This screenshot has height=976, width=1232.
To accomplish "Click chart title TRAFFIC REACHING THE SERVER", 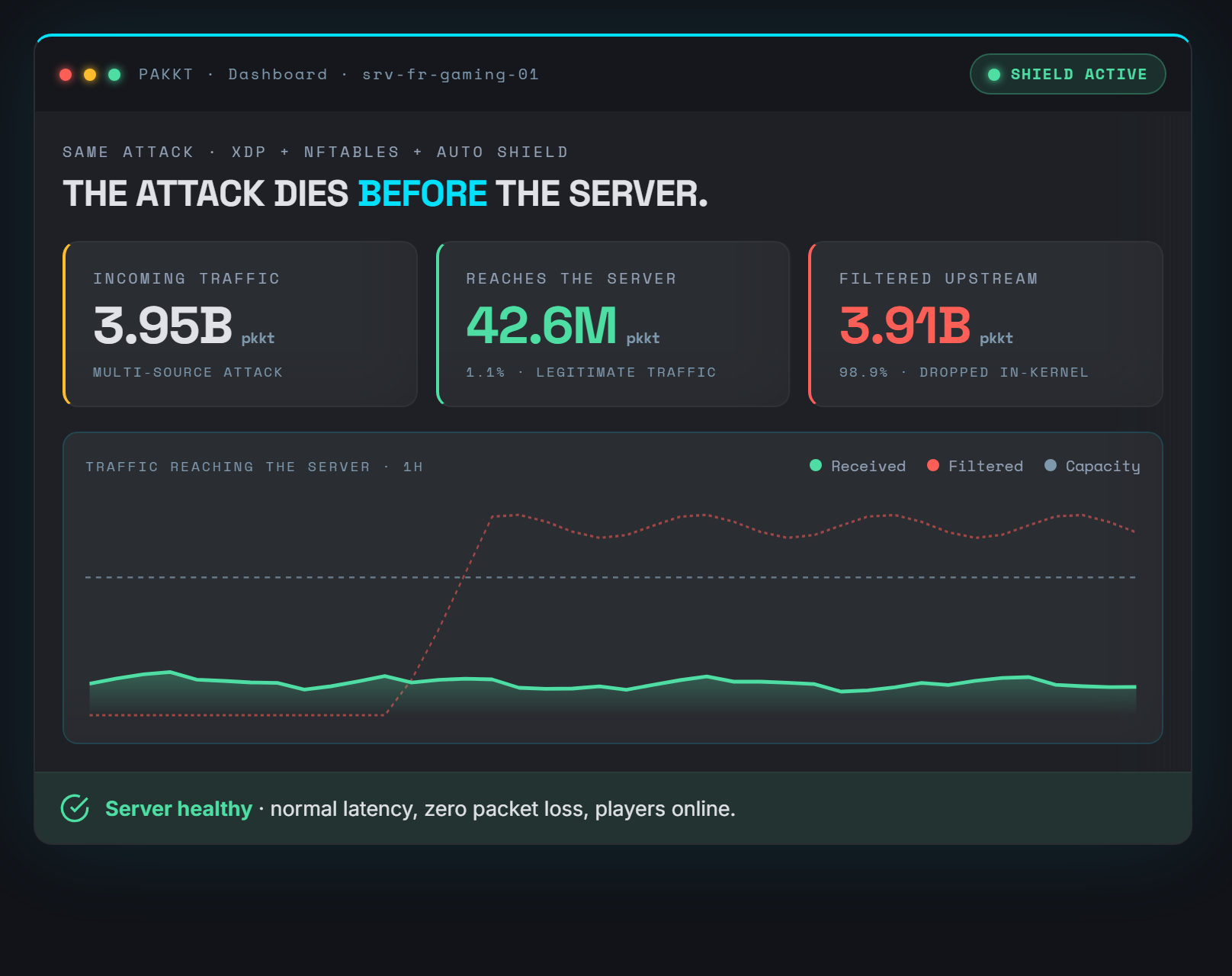I will tap(227, 467).
